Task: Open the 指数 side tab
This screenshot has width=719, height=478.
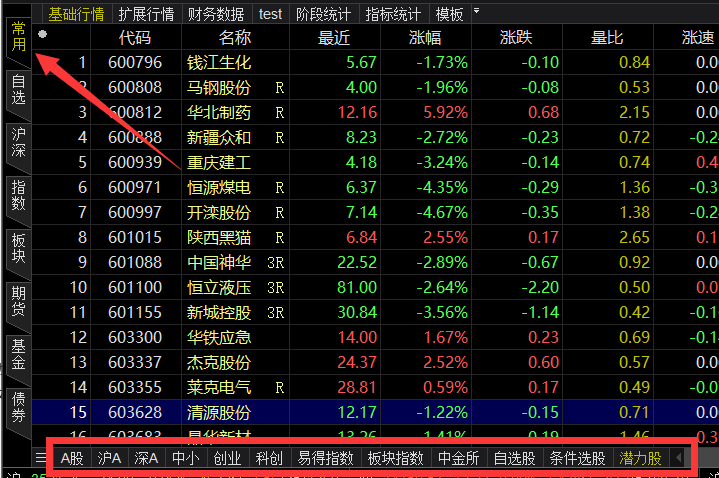Action: point(18,195)
